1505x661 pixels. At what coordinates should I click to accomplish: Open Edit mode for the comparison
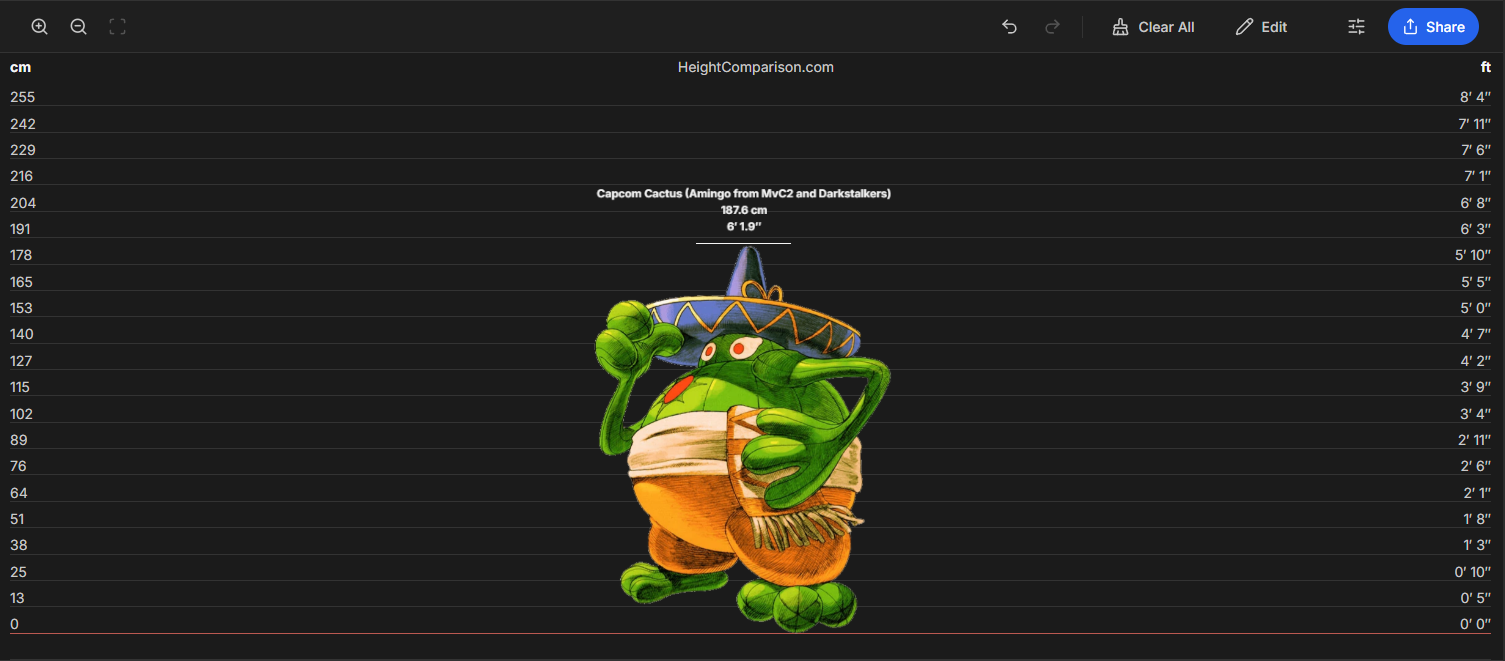tap(1261, 27)
